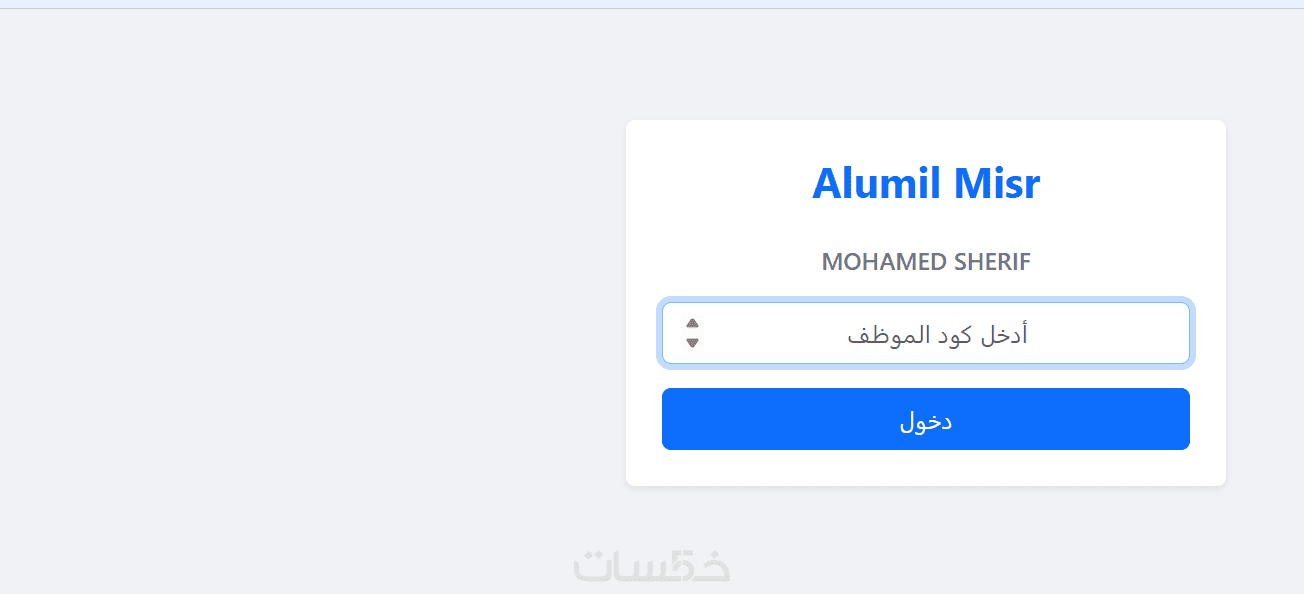
Task: Click the spinner up arrow in employee code field
Action: coord(692,324)
